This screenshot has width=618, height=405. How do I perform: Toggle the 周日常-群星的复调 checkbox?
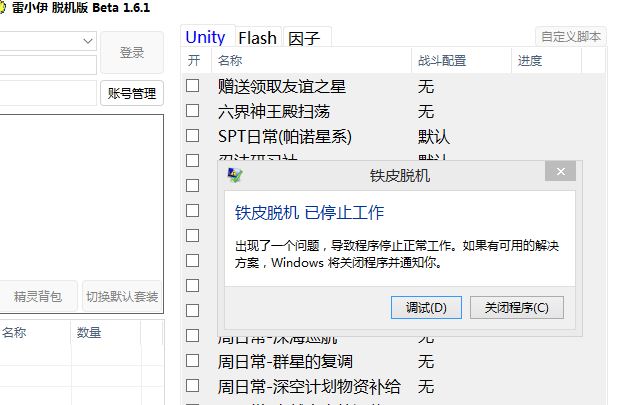tap(193, 360)
